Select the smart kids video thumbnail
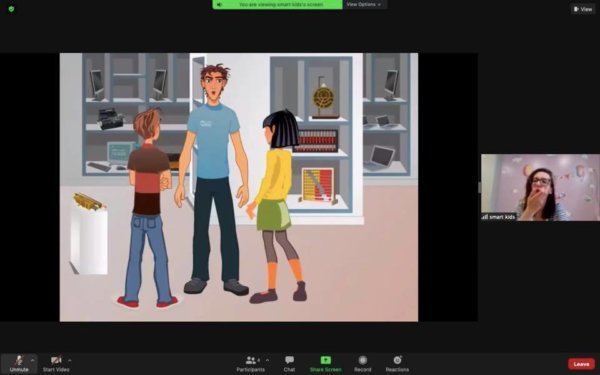The height and width of the screenshot is (375, 600). [x=540, y=188]
